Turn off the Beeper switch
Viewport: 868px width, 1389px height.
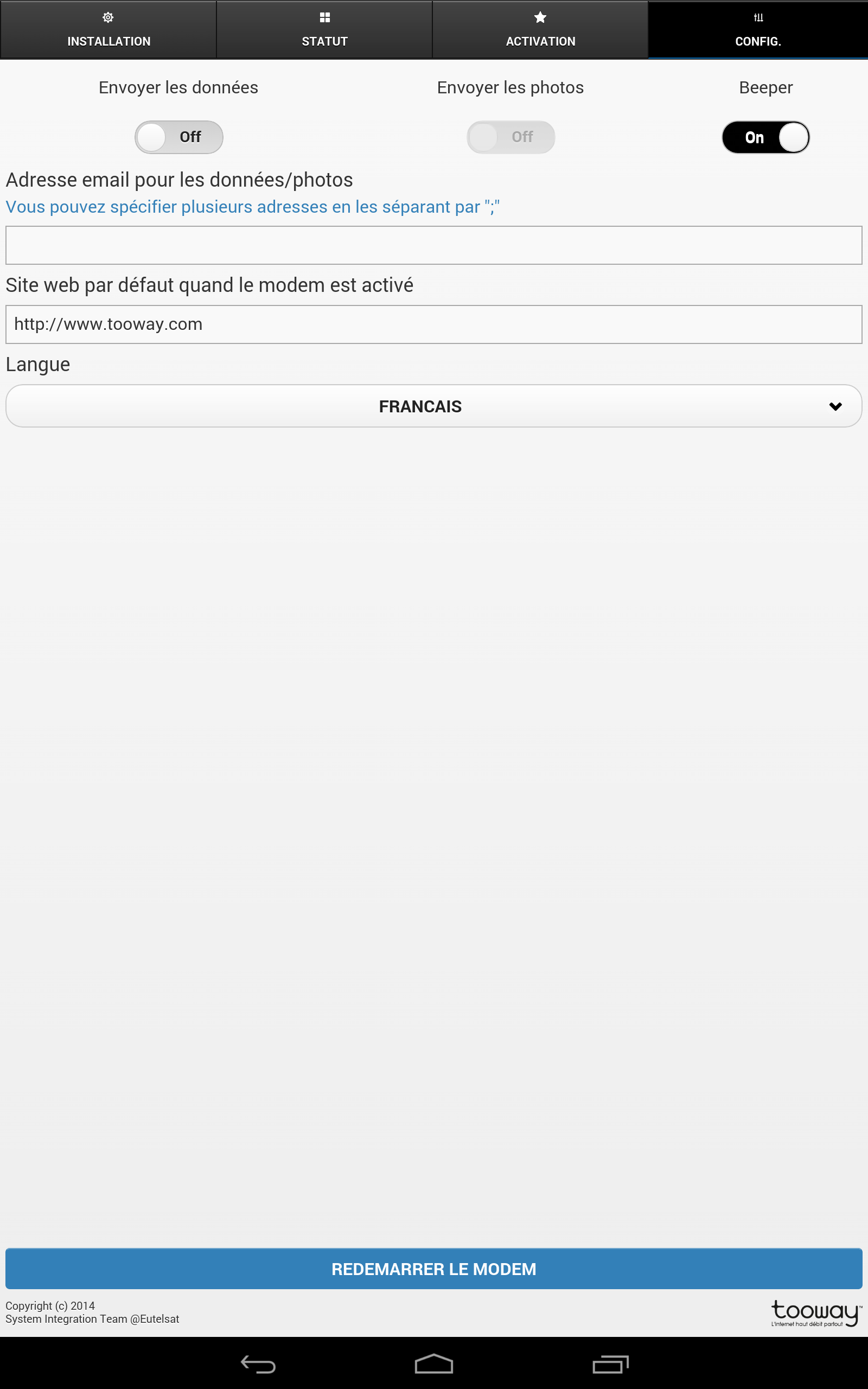click(766, 137)
